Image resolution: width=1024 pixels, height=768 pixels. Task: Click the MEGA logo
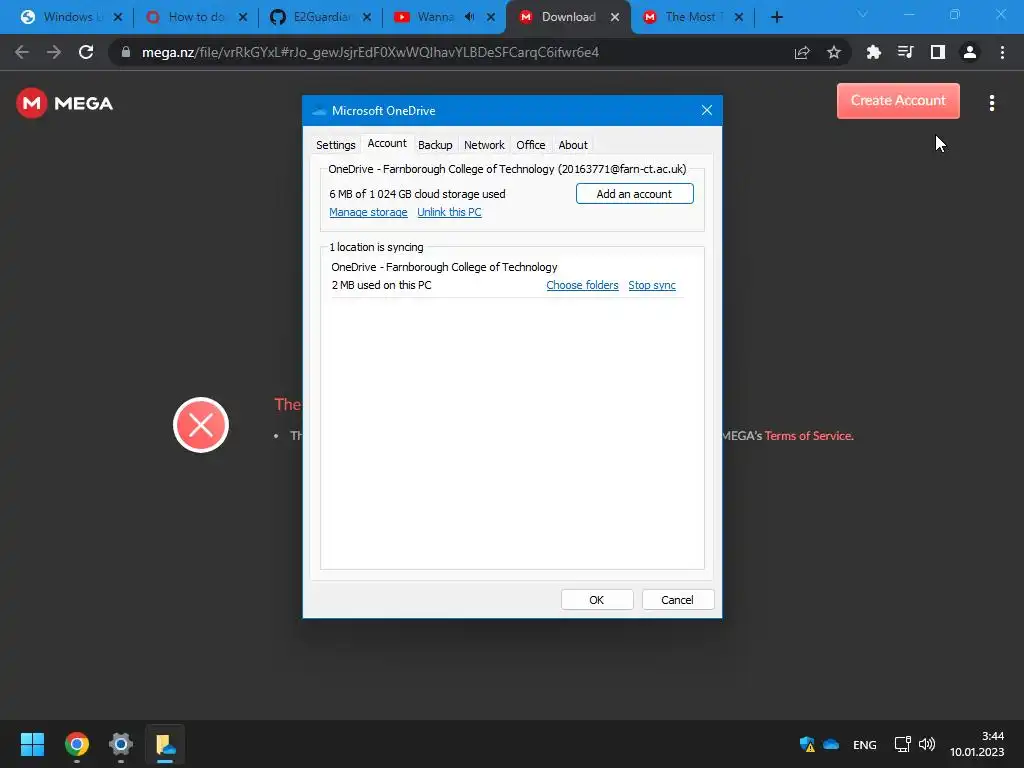[65, 103]
